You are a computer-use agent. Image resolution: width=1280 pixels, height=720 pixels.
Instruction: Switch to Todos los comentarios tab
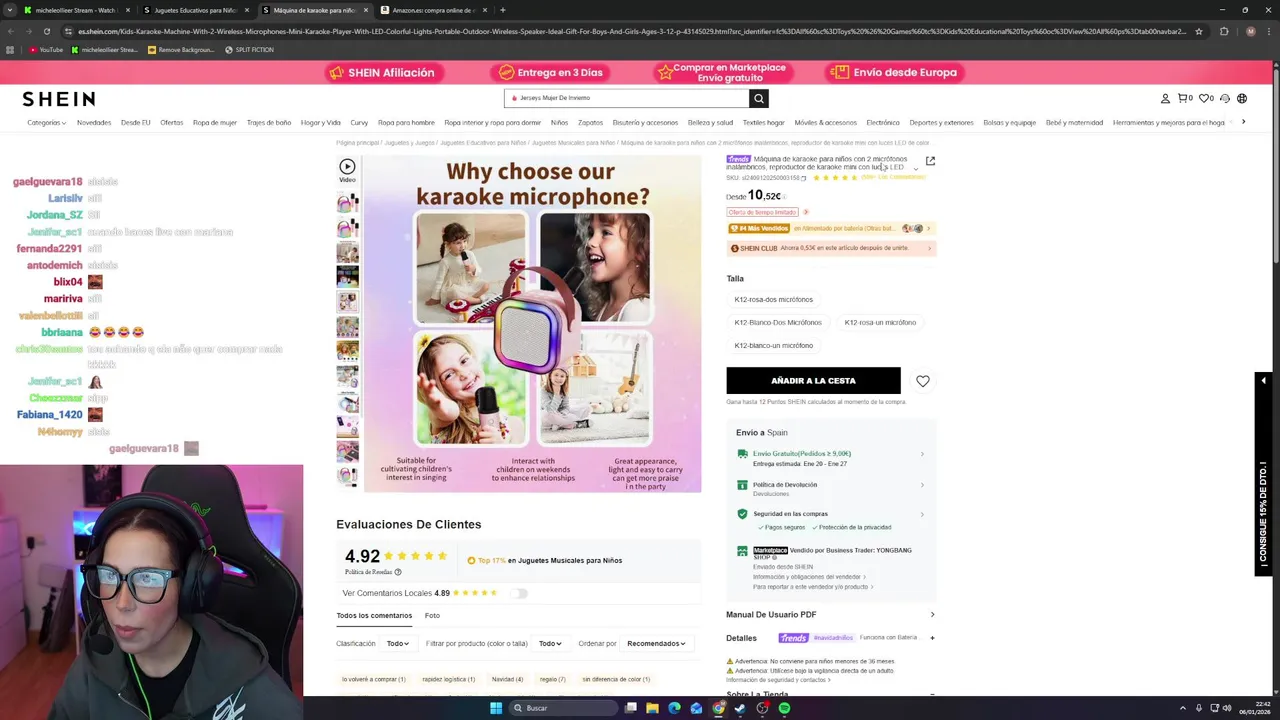click(x=374, y=615)
